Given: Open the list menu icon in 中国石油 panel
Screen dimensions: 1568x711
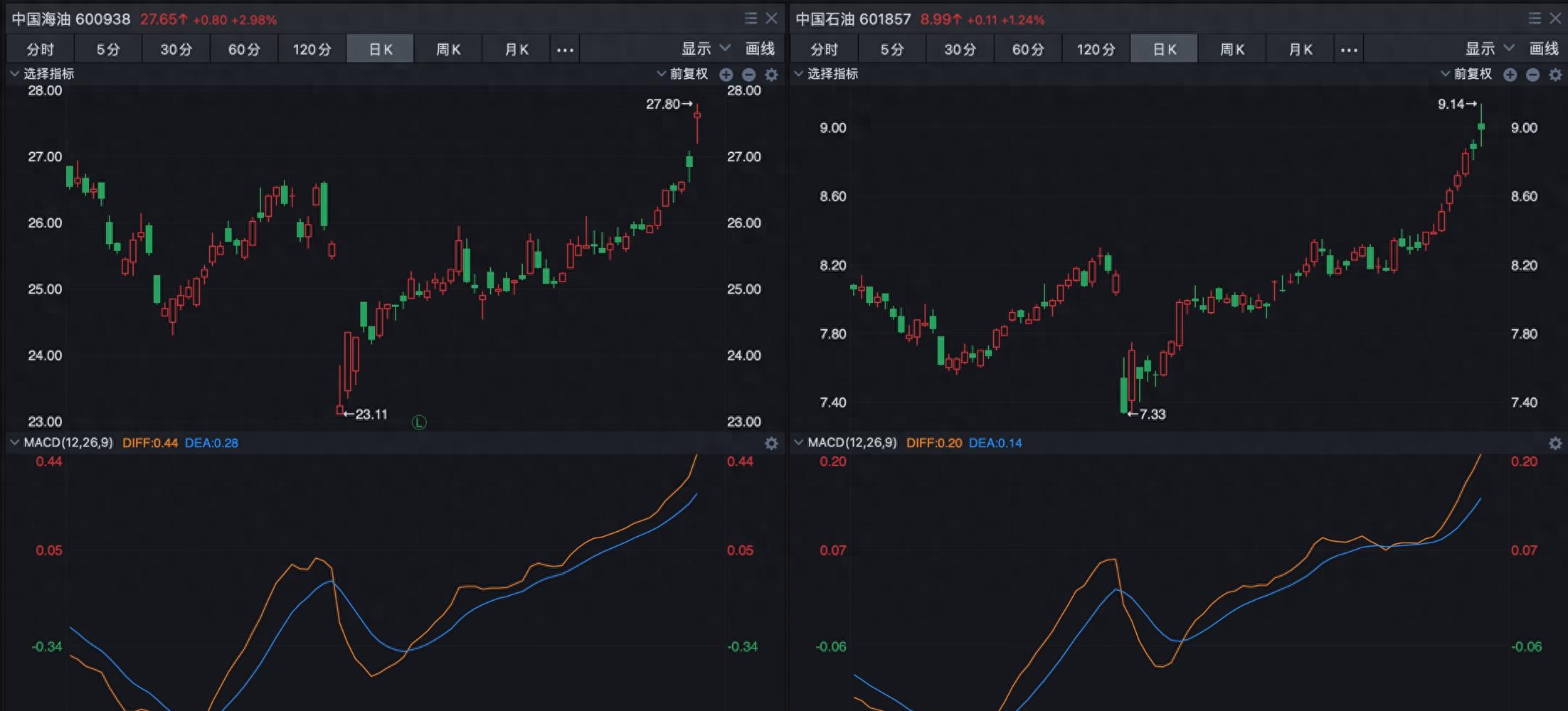Looking at the screenshot, I should point(1535,18).
